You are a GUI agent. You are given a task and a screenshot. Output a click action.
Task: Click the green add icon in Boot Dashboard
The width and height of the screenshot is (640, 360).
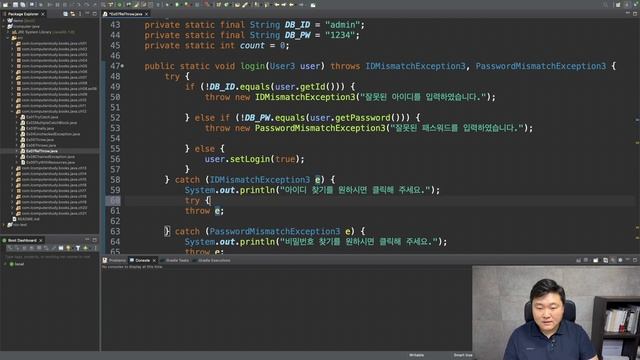[x=85, y=248]
